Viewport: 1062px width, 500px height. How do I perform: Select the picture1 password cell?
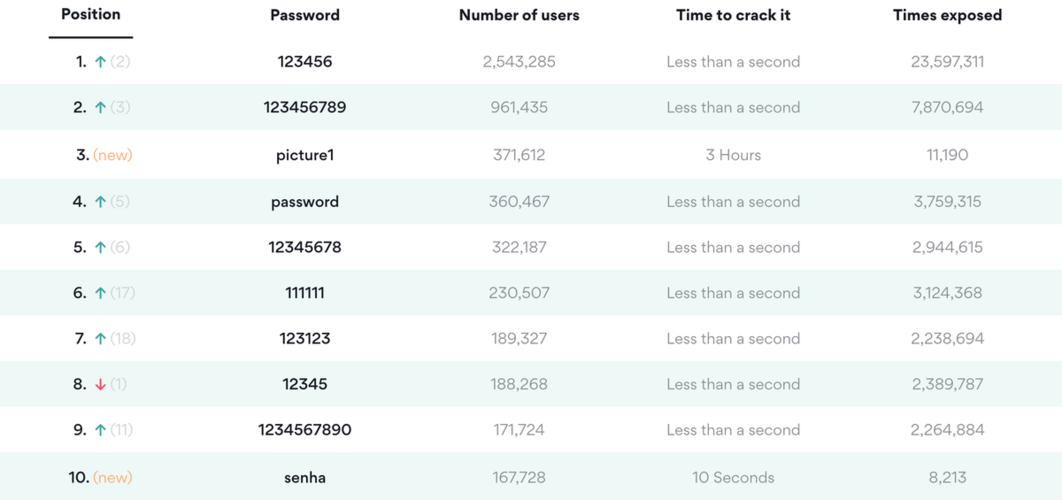[305, 155]
